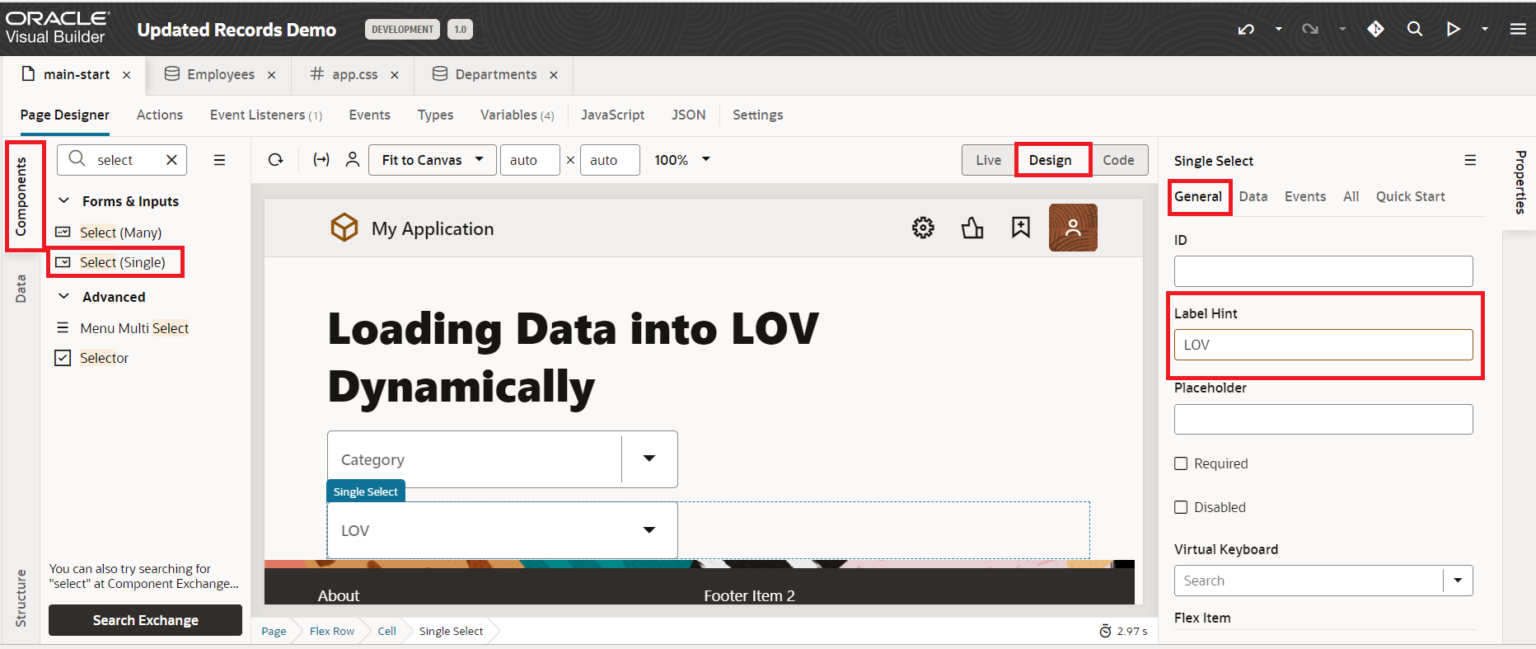This screenshot has height=649, width=1536.
Task: Open the JavaScript editor tab
Action: [613, 115]
